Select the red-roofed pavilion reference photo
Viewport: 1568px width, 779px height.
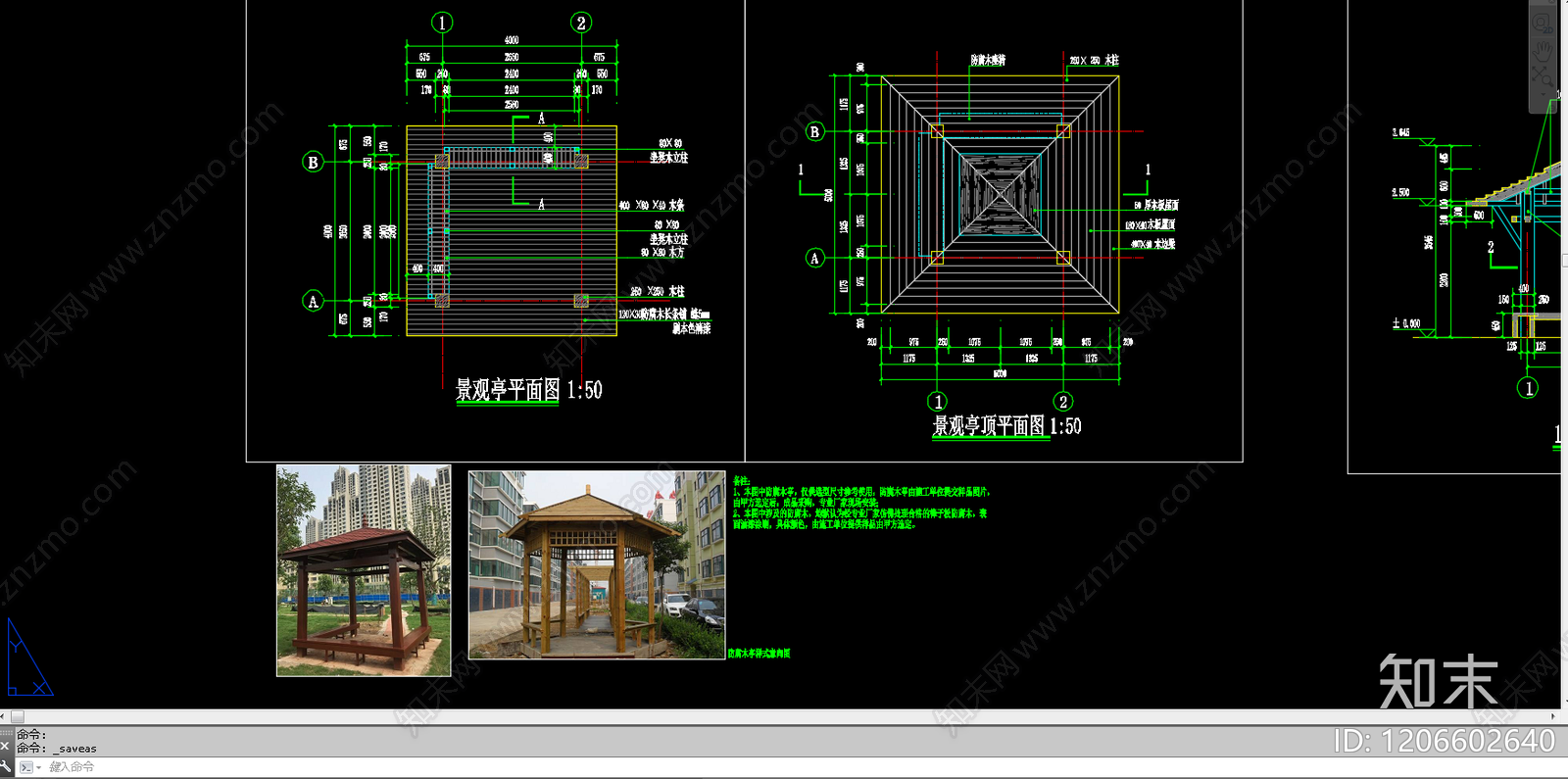[364, 570]
